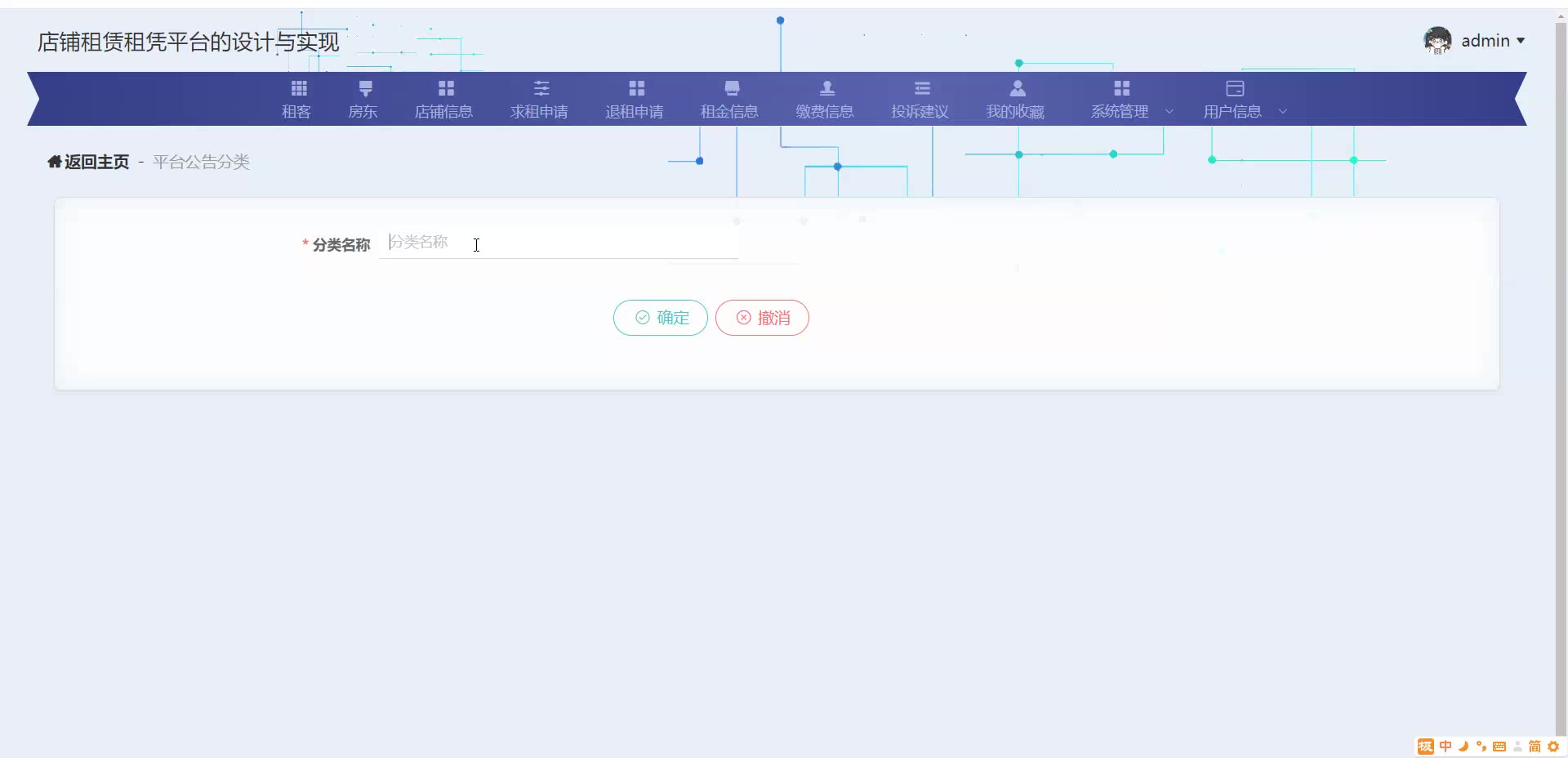The width and height of the screenshot is (1568, 758).
Task: Toggle the IME moon half-width icon
Action: pos(1463,747)
